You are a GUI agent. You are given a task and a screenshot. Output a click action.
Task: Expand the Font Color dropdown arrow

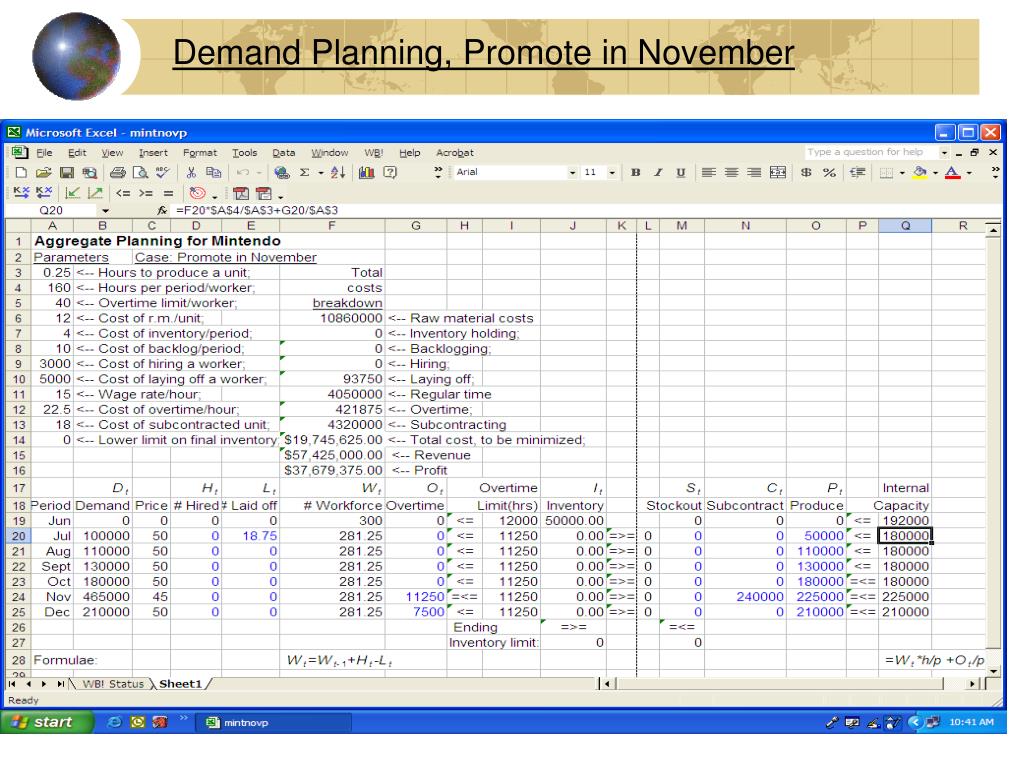(969, 173)
